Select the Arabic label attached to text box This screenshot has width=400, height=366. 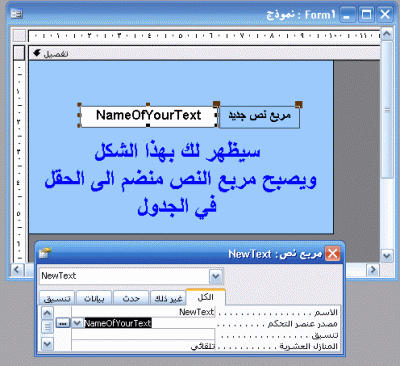[259, 117]
